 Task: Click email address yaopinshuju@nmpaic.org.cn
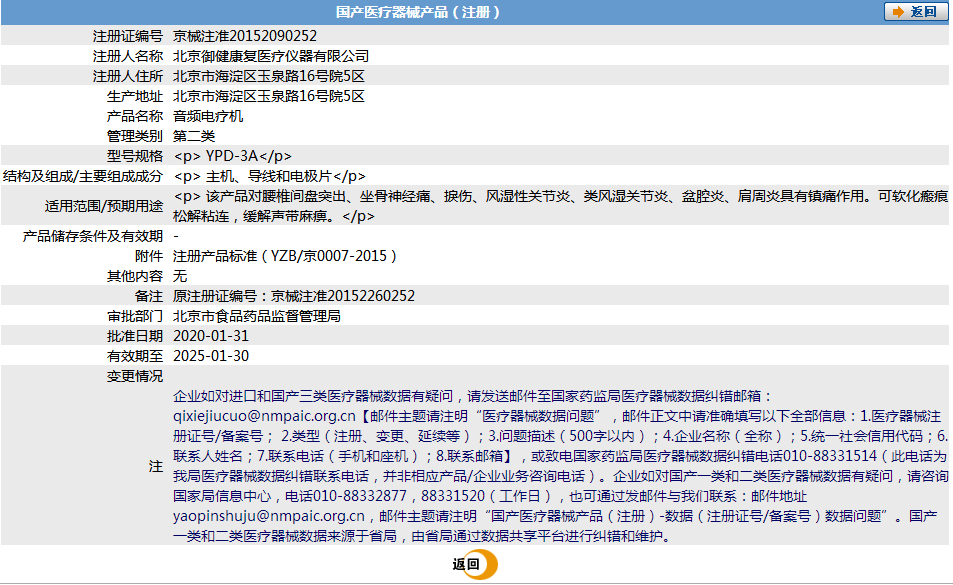269,516
